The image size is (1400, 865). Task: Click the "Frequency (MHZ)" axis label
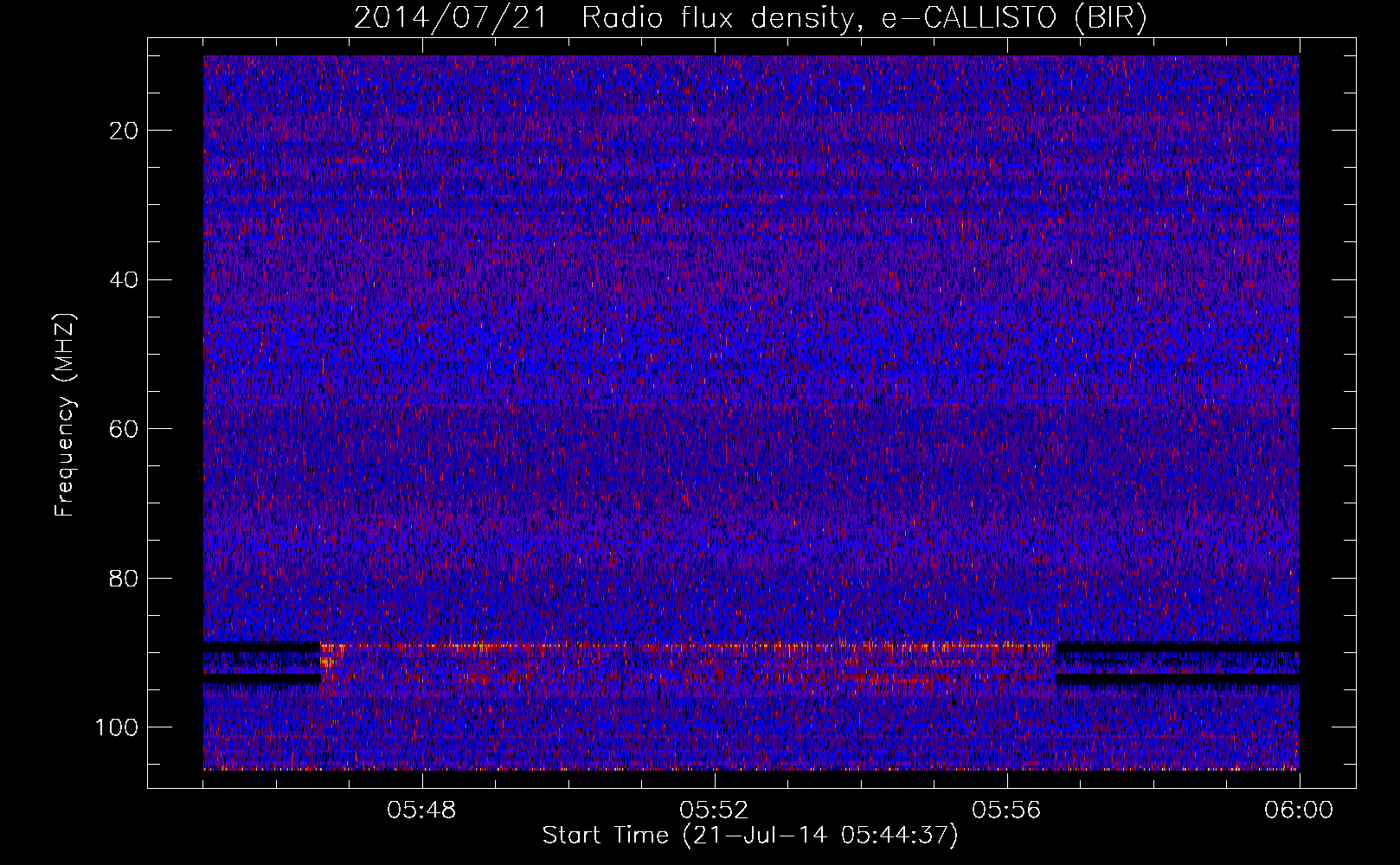point(65,415)
